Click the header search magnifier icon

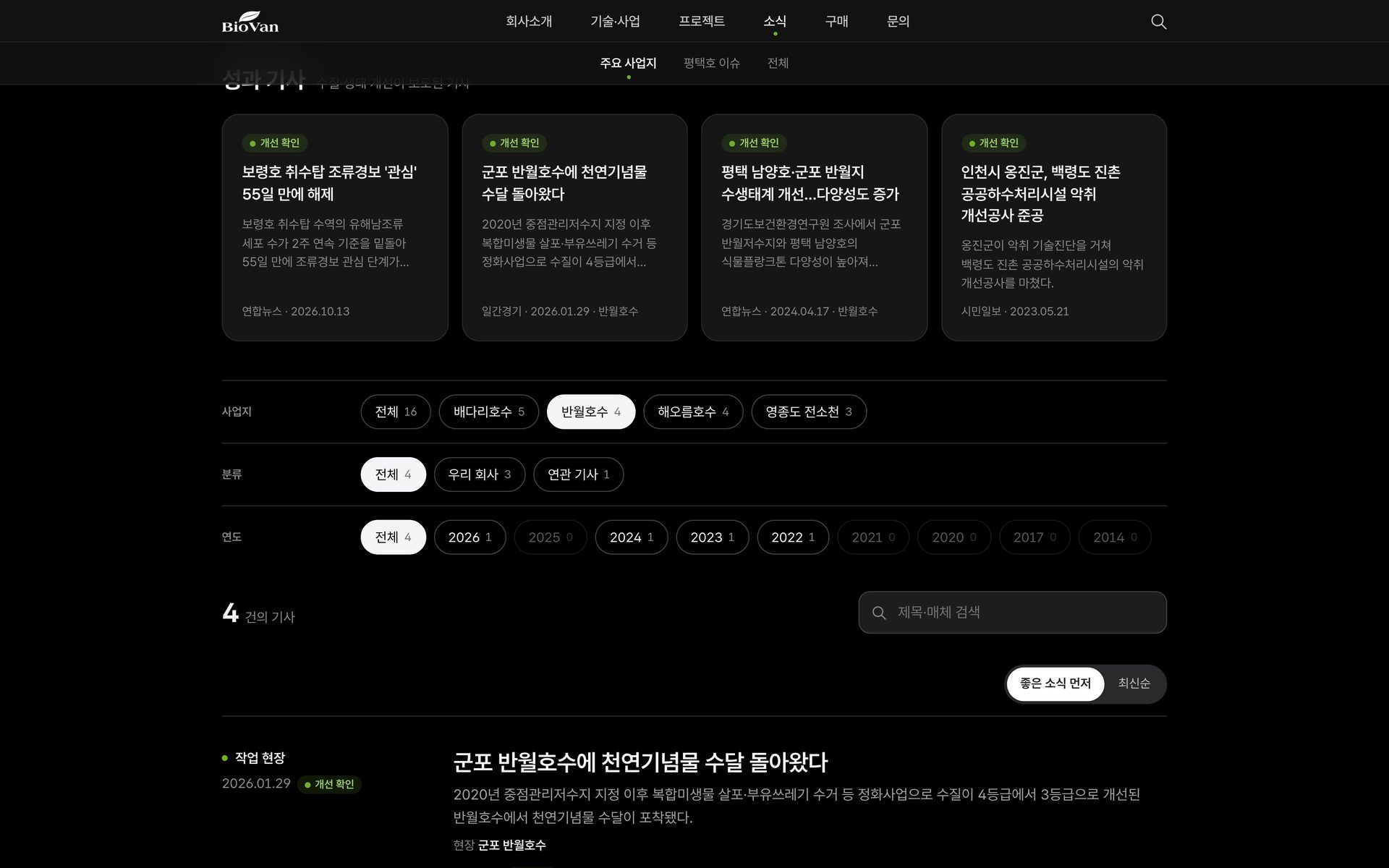pyautogui.click(x=1158, y=22)
